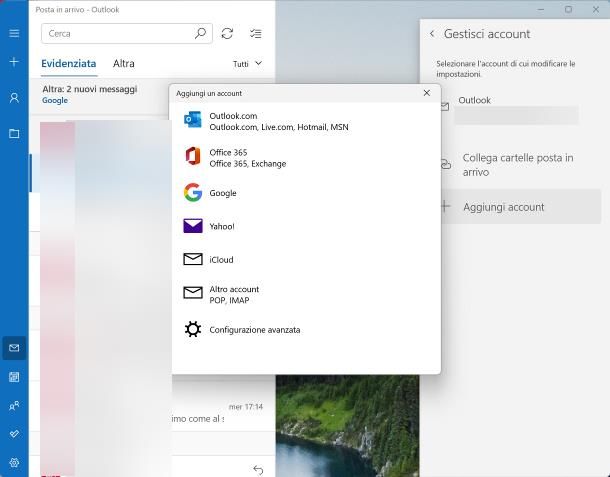
Task: Switch to Mail via envelope icon
Action: tap(14, 348)
